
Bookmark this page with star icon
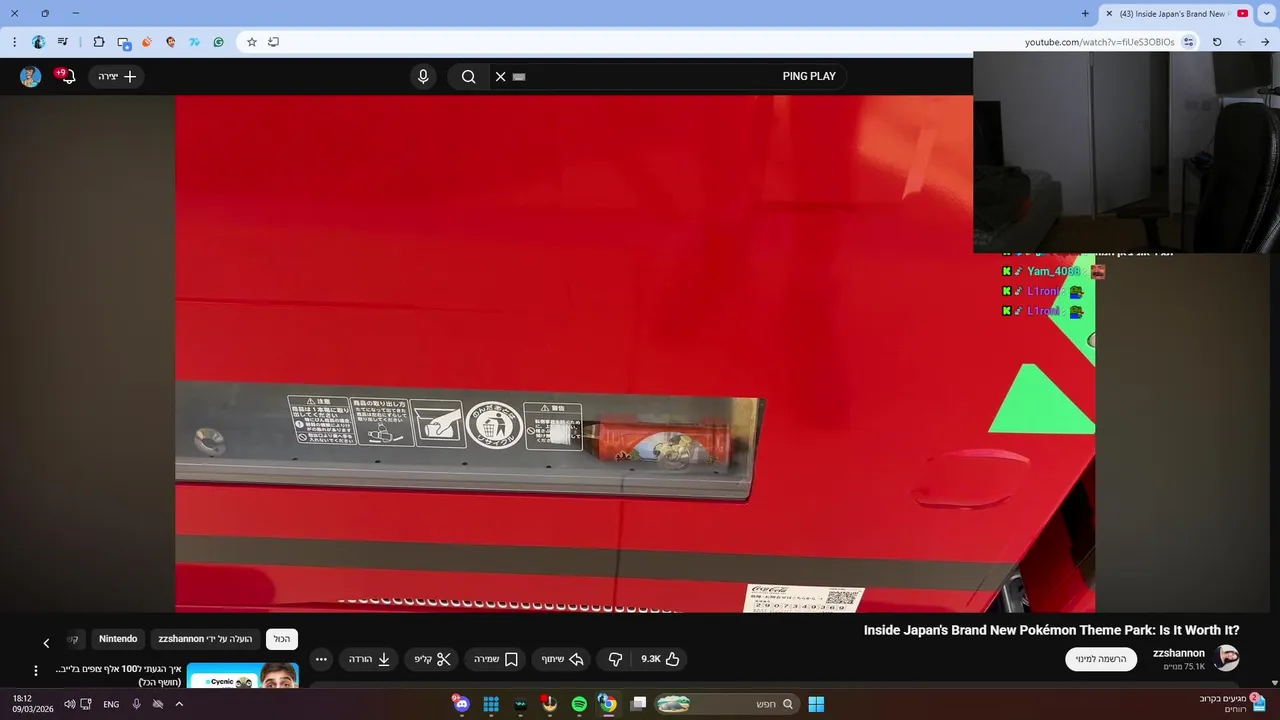pos(252,42)
